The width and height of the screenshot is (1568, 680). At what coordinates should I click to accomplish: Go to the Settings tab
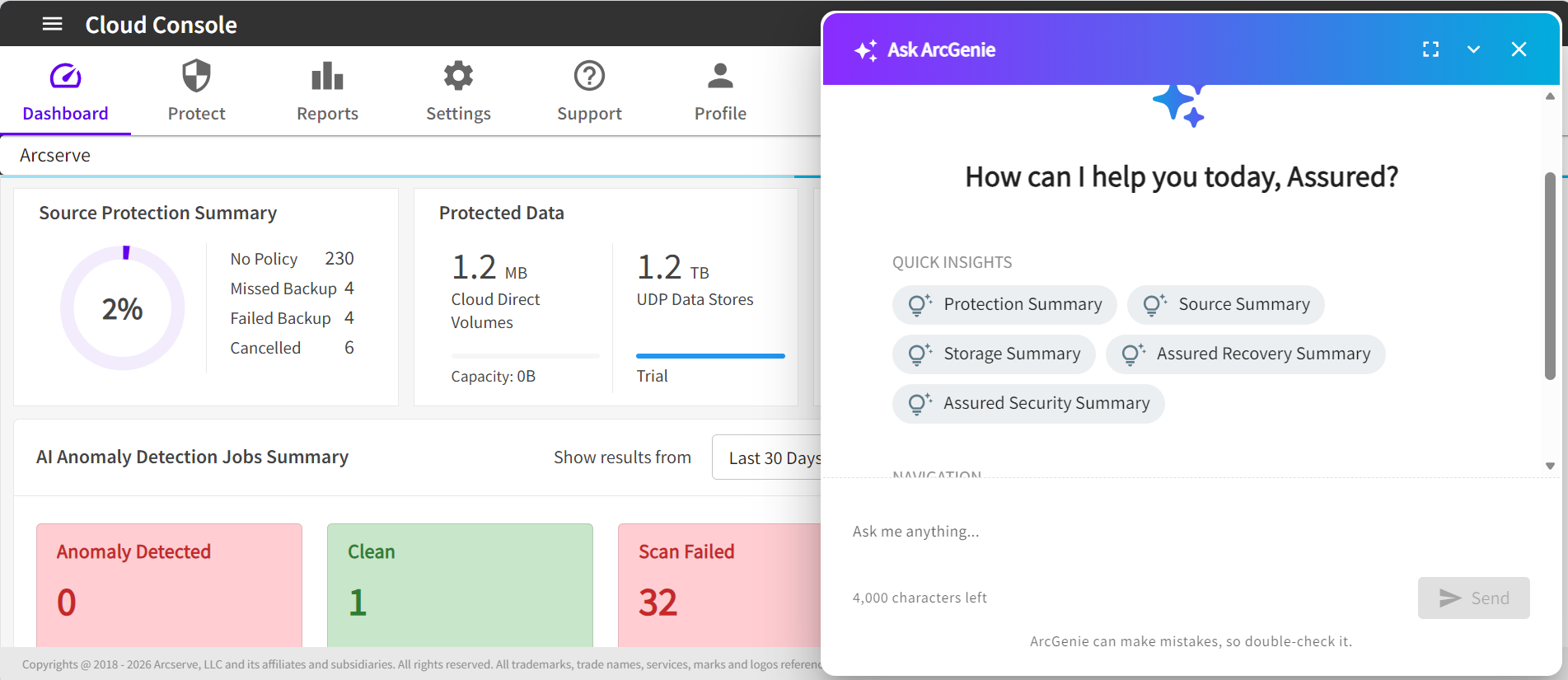(458, 91)
